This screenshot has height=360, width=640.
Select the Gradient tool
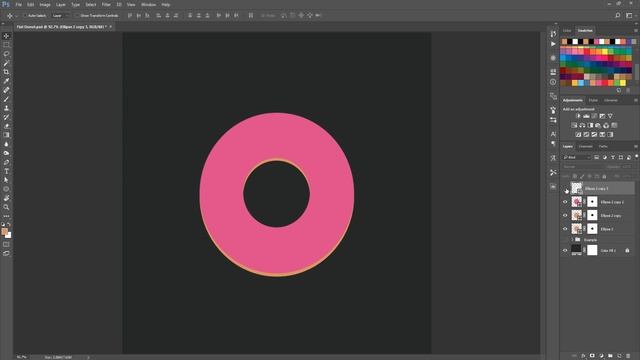pos(6,135)
